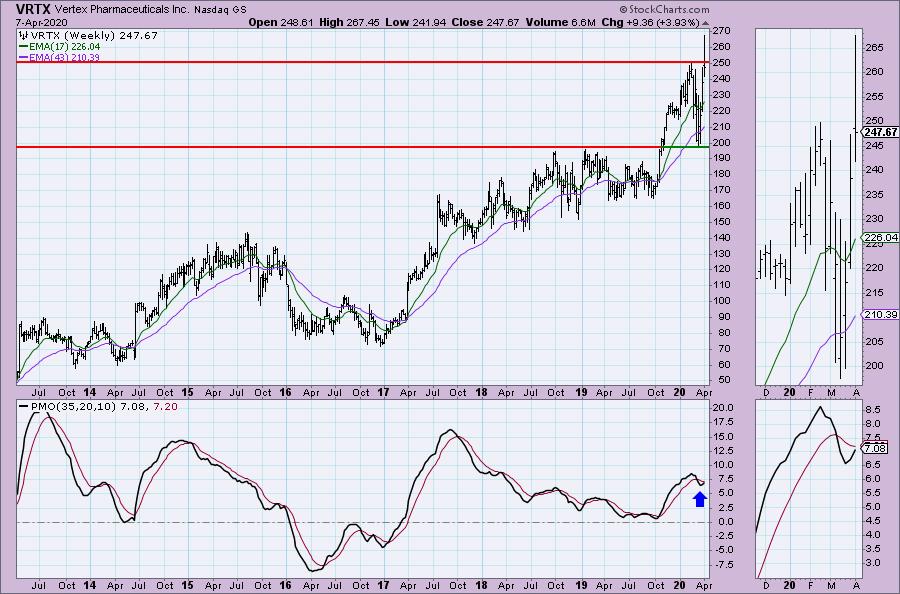Click the 8.5 axis label on PMO zoom panel

[872, 409]
